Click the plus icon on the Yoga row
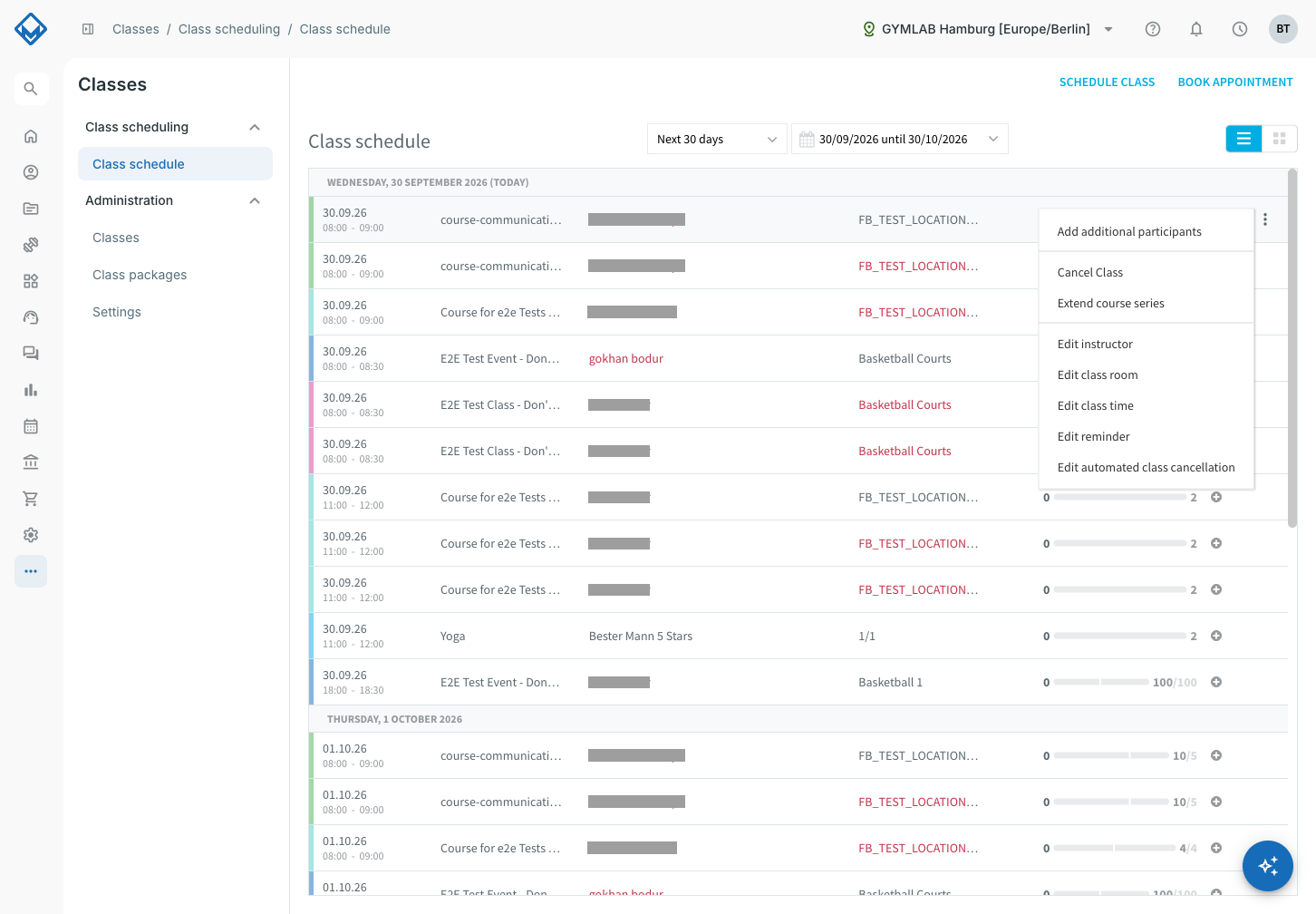This screenshot has width=1316, height=914. point(1216,636)
